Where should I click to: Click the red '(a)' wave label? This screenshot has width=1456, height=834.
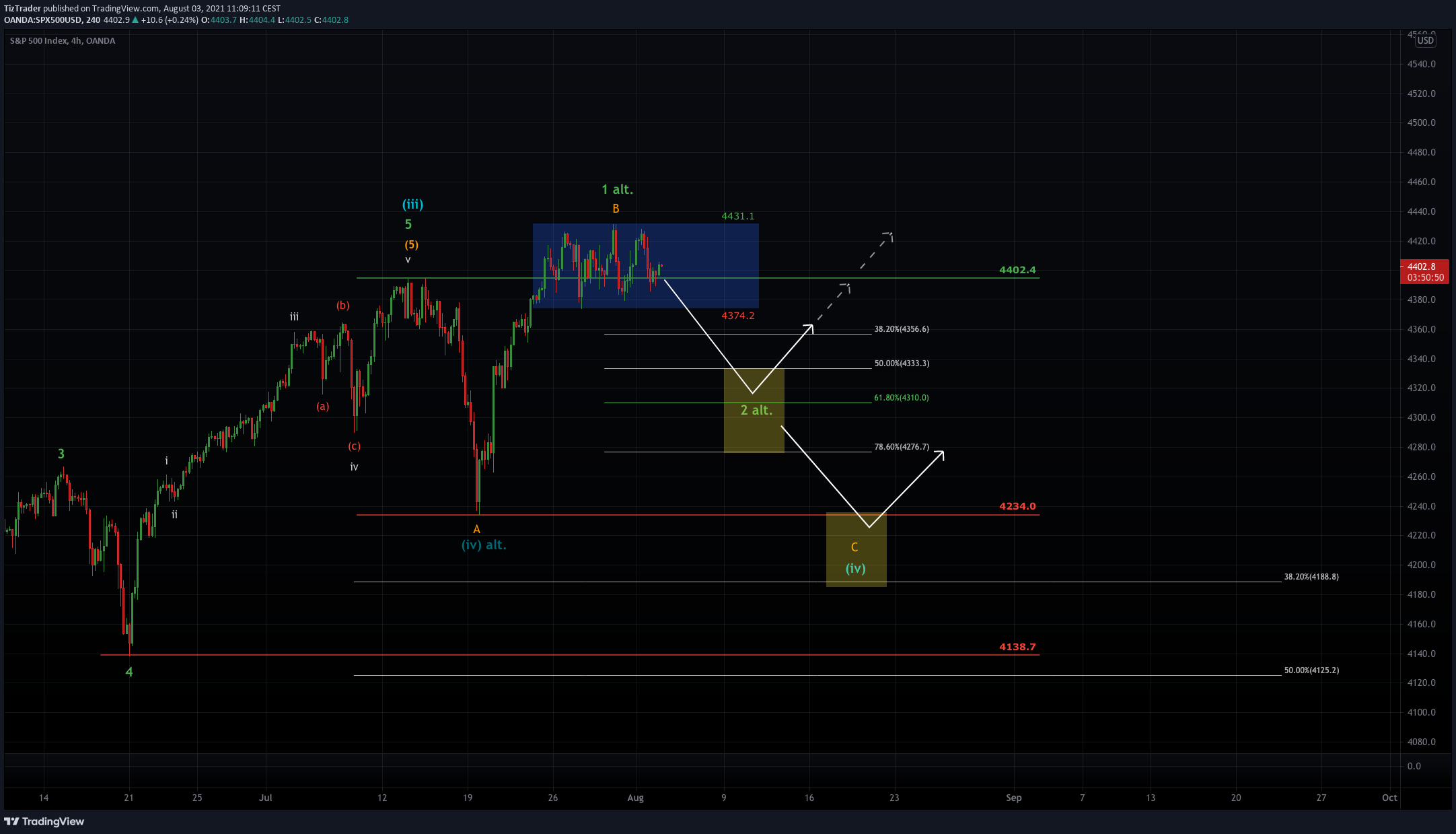[323, 406]
